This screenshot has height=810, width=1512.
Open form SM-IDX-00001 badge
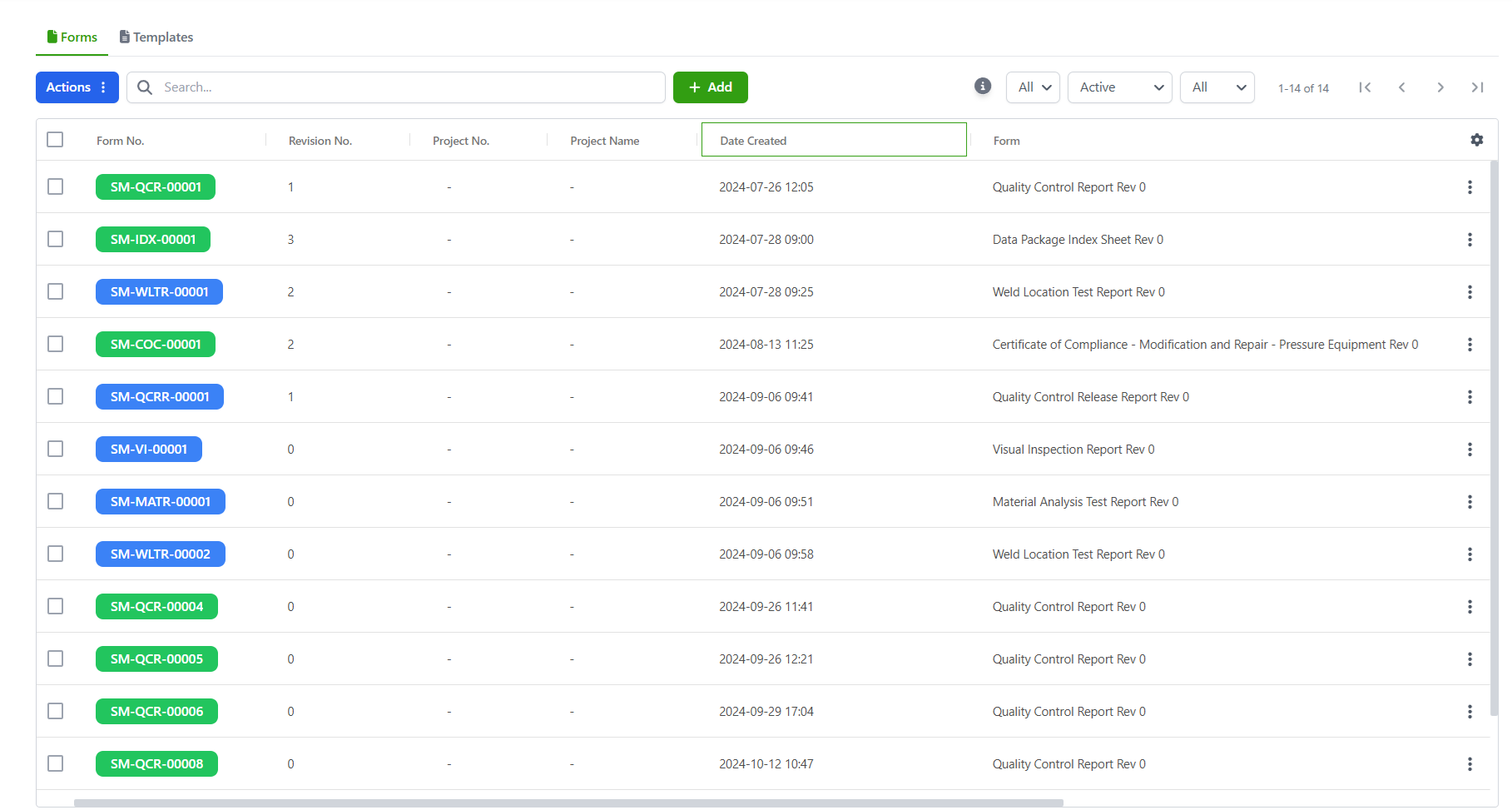click(x=153, y=240)
